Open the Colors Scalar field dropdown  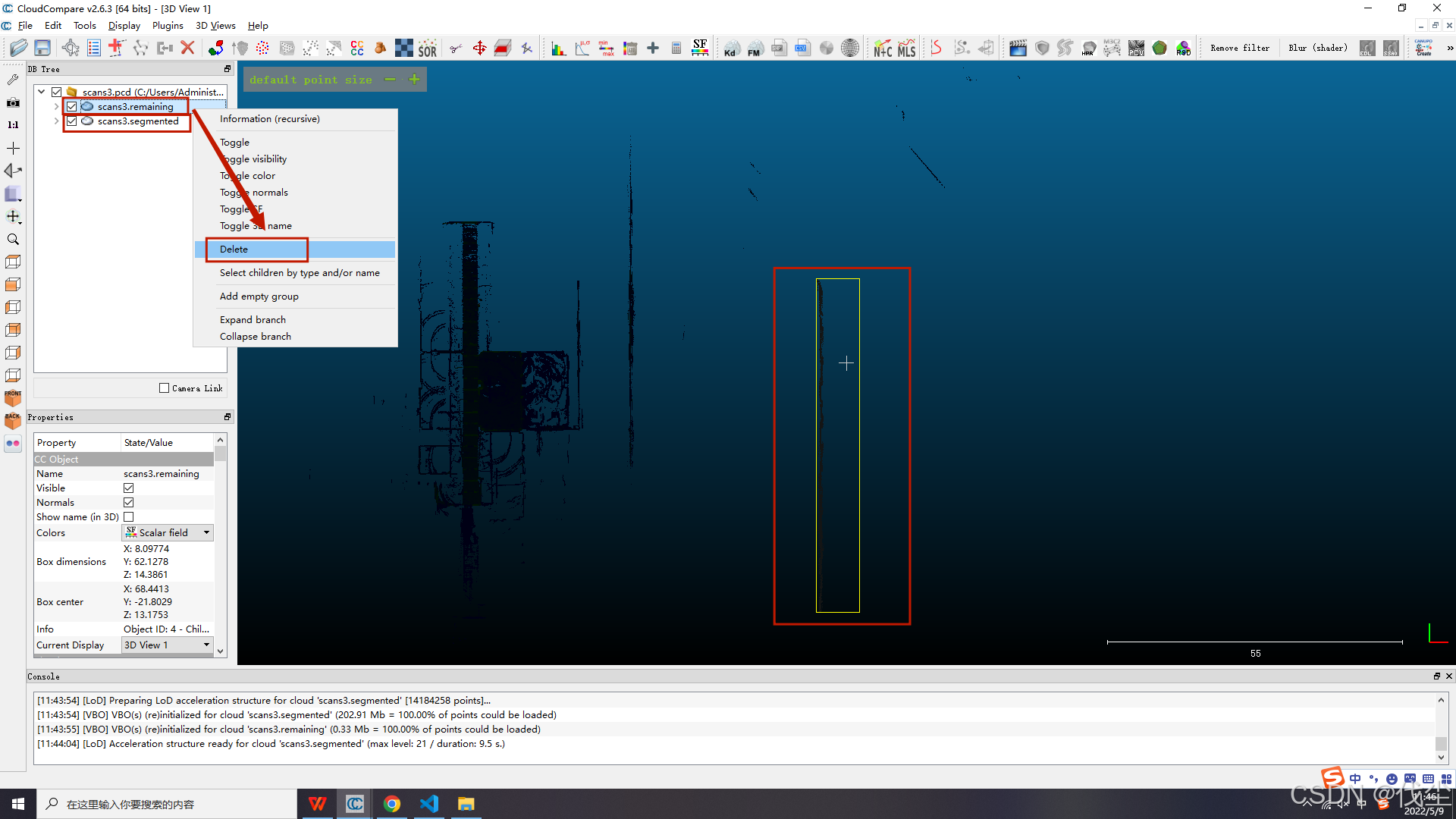168,533
